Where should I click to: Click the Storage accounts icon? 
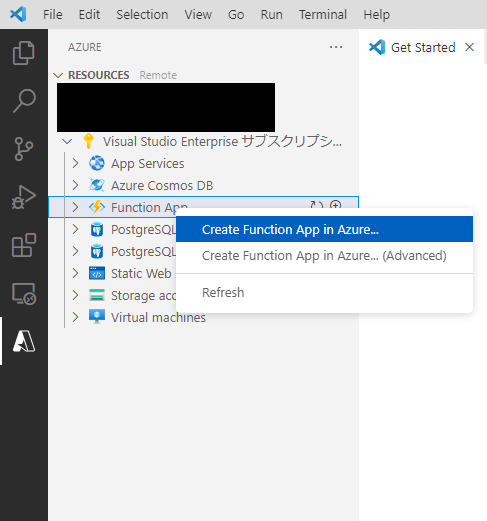[97, 295]
